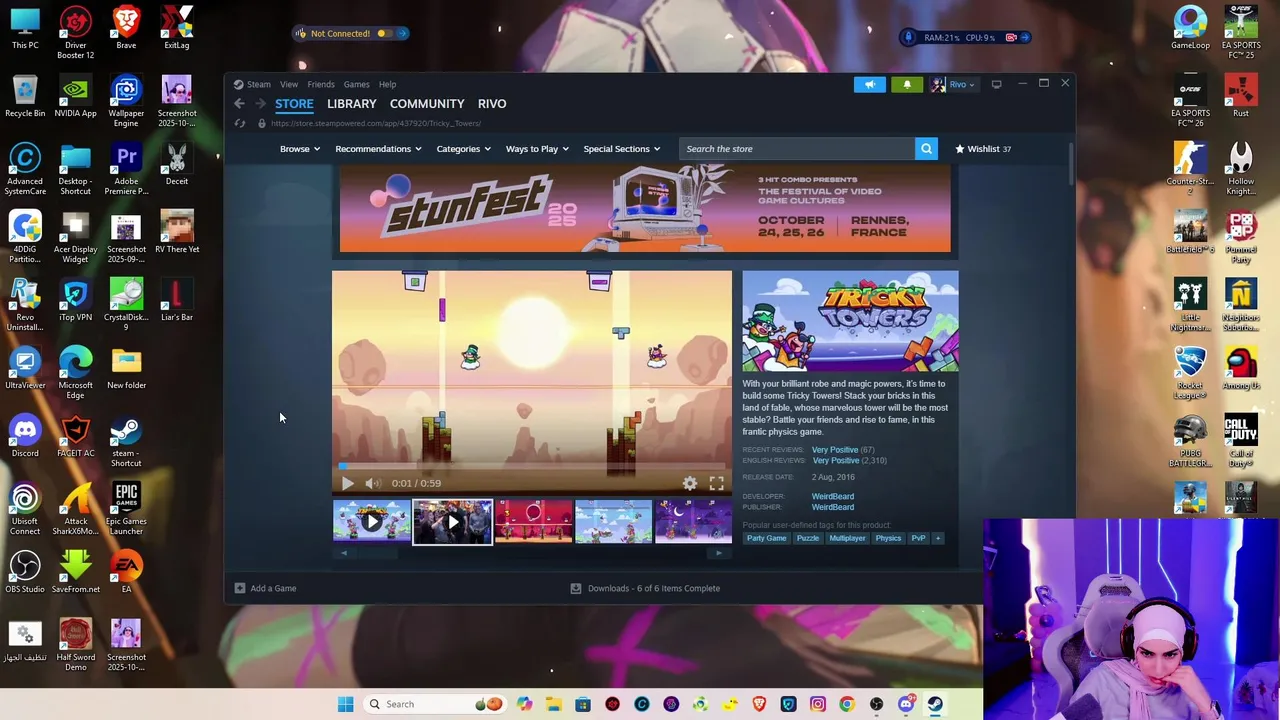Click the Steam back navigation arrow
The width and height of the screenshot is (1280, 720).
(x=239, y=104)
